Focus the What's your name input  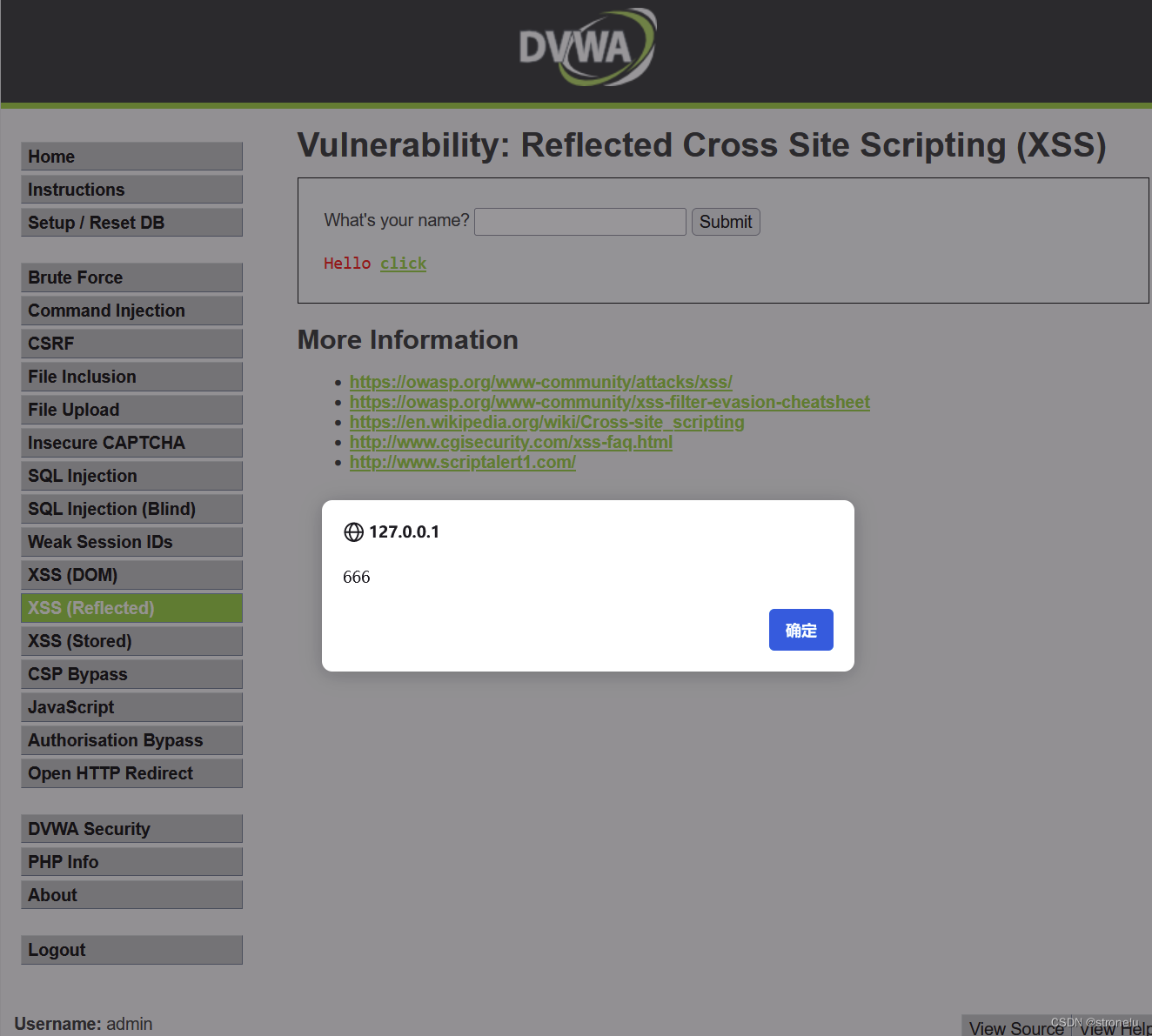(580, 222)
